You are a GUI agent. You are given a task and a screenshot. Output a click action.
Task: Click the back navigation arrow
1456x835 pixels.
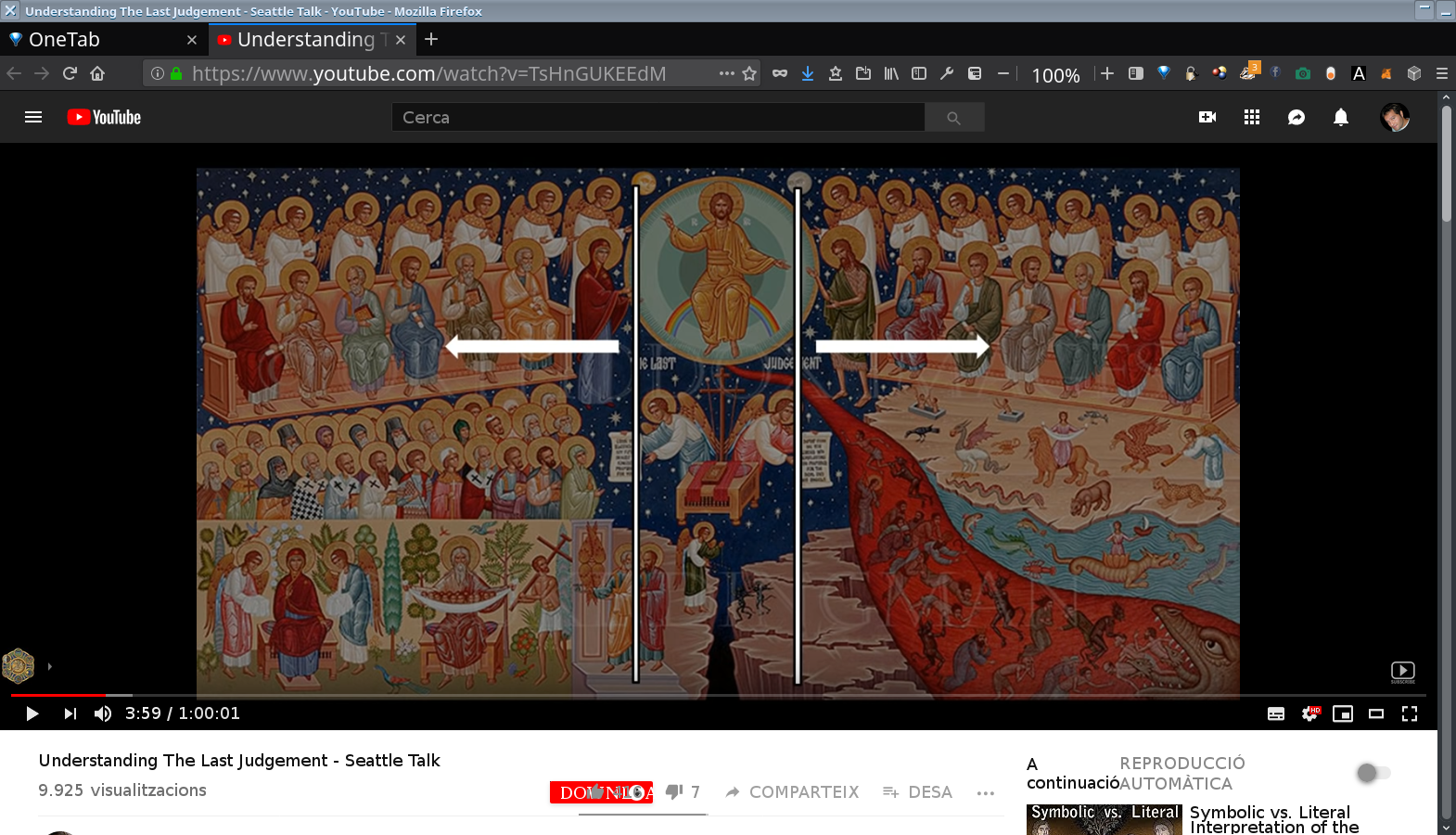click(14, 73)
